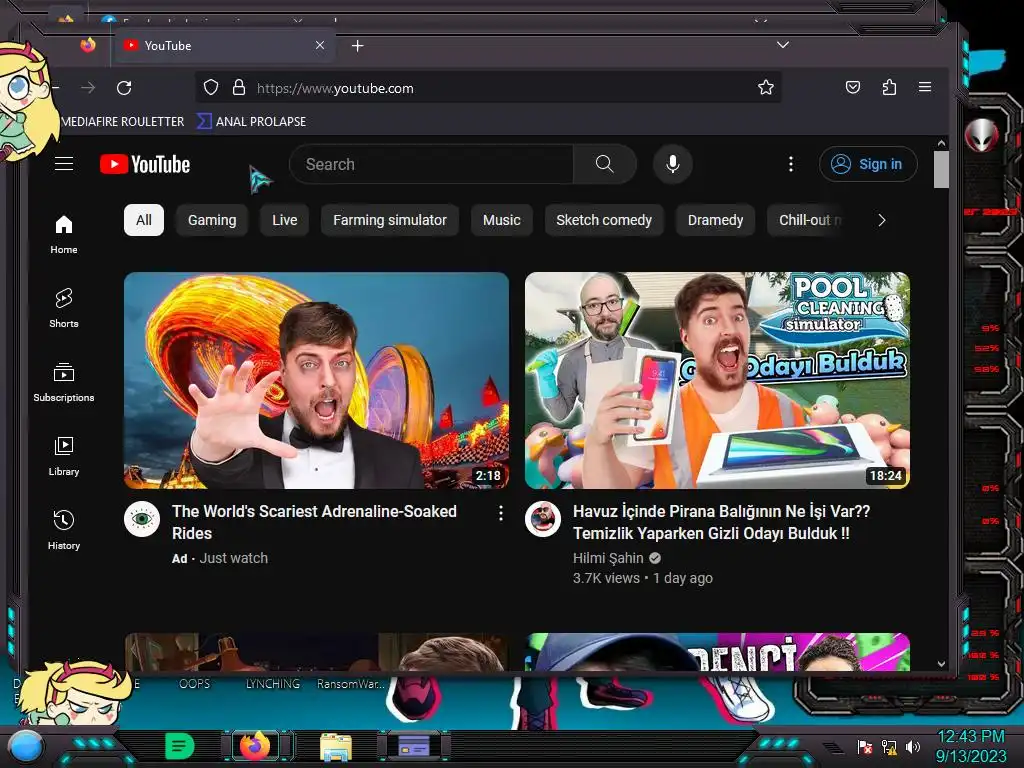List all tabs dropdown arrow
This screenshot has width=1024, height=768.
point(783,45)
